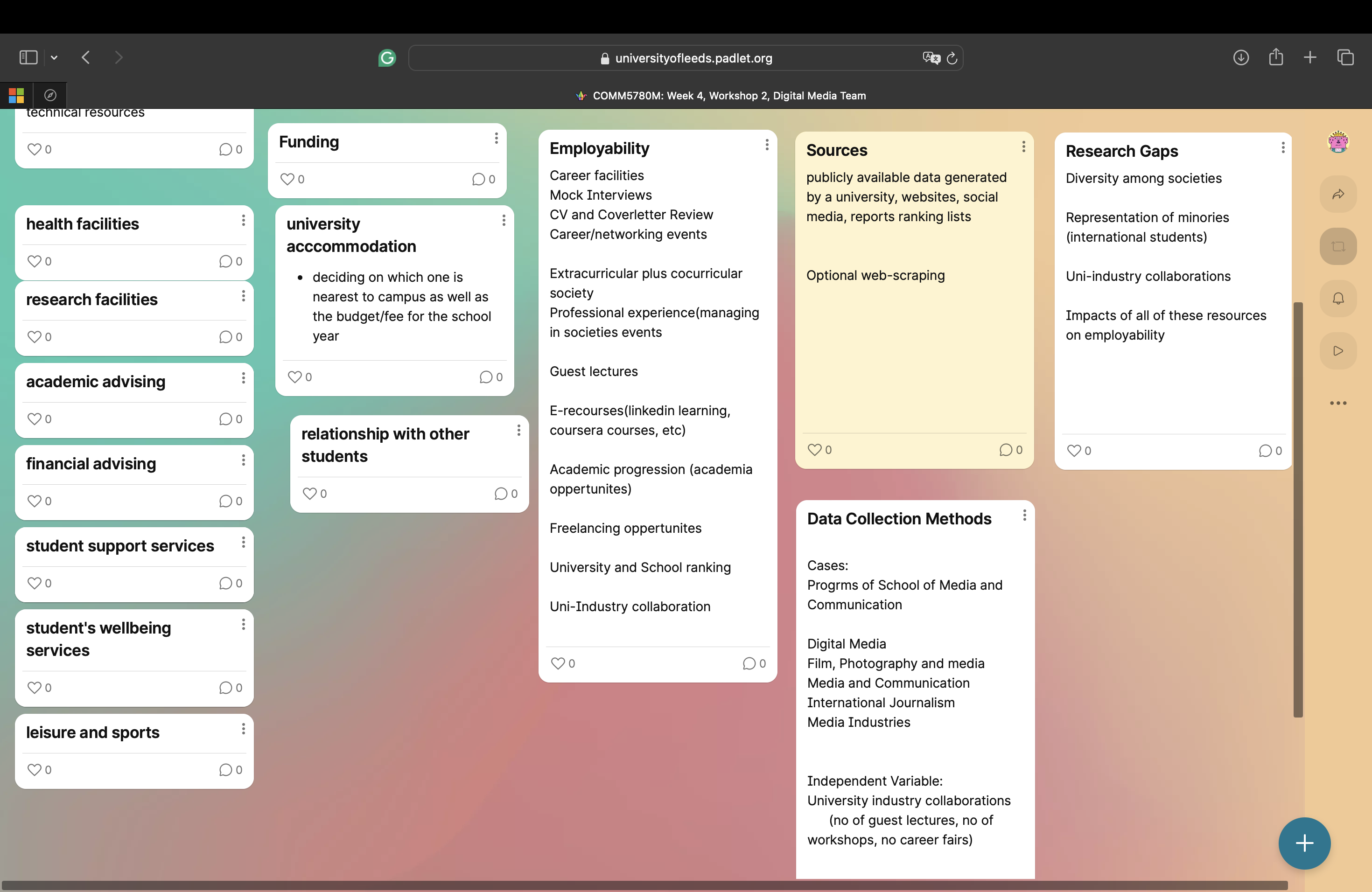
Task: Click the user avatar at top right
Action: pyautogui.click(x=1338, y=142)
